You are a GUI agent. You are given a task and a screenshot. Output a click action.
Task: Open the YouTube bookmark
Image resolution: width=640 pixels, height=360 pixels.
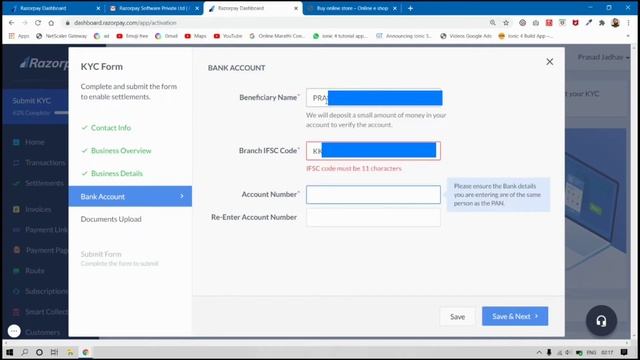[x=228, y=36]
